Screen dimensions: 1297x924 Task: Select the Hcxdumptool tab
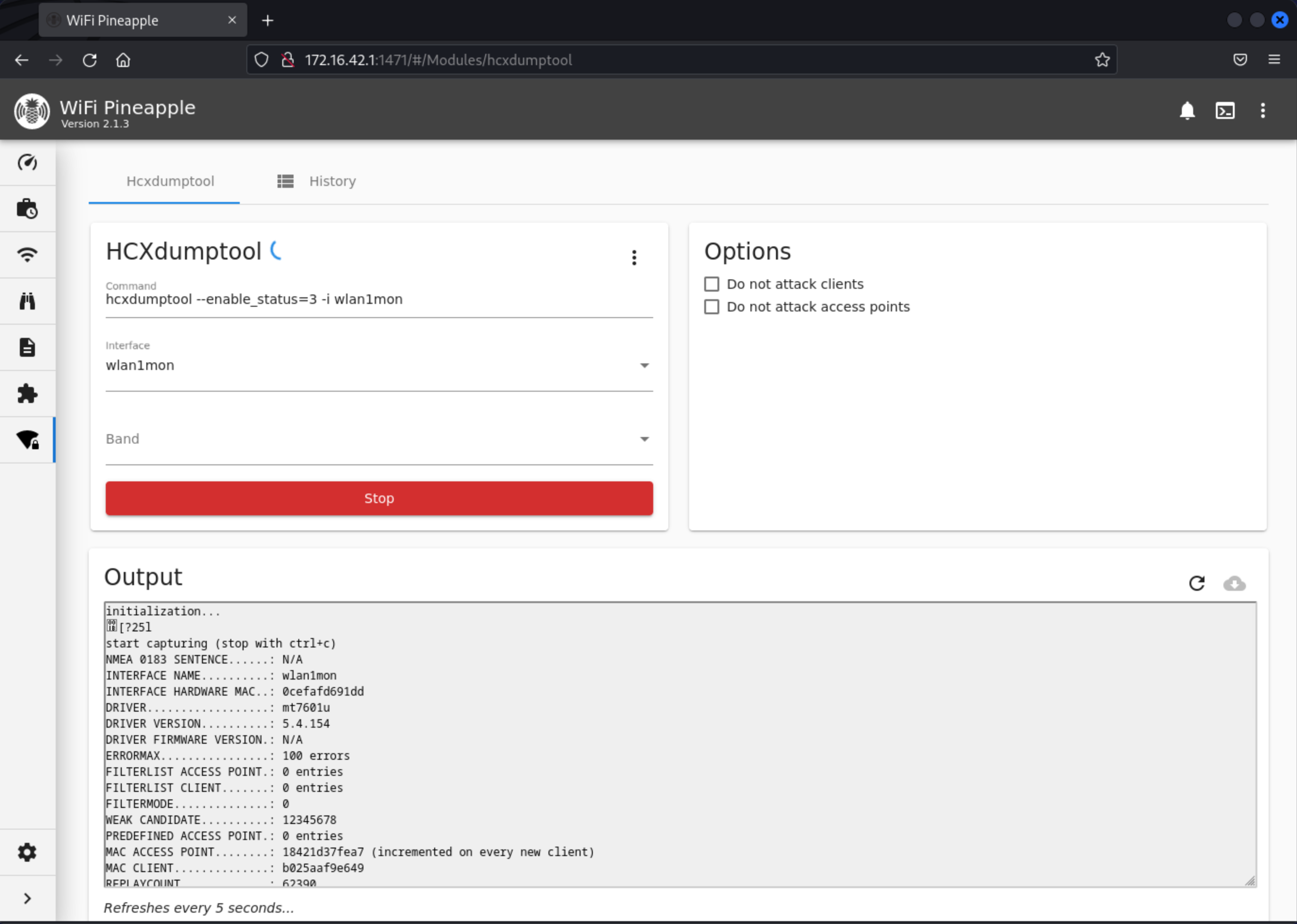(170, 181)
